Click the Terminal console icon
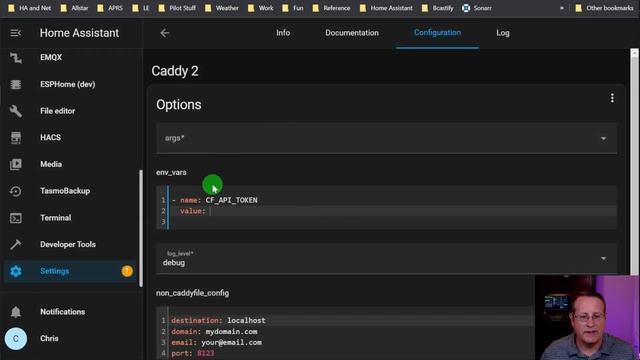The height and width of the screenshot is (360, 640). coord(16,218)
